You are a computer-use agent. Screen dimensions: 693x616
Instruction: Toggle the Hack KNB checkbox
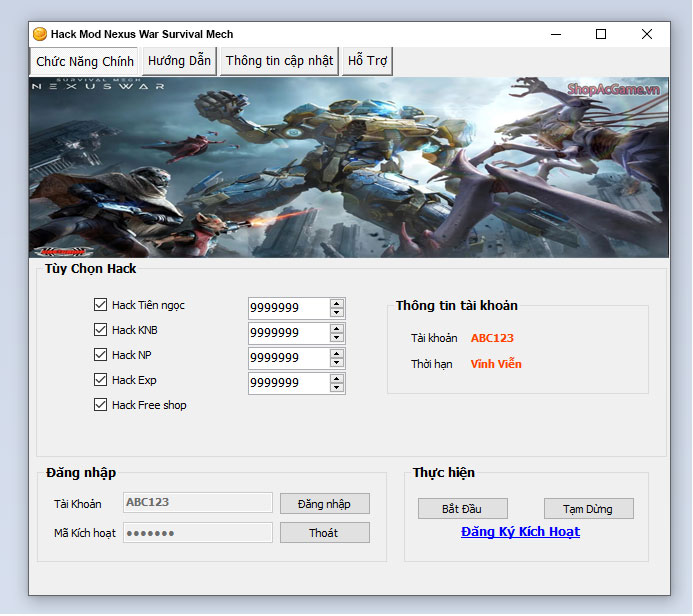(x=100, y=330)
